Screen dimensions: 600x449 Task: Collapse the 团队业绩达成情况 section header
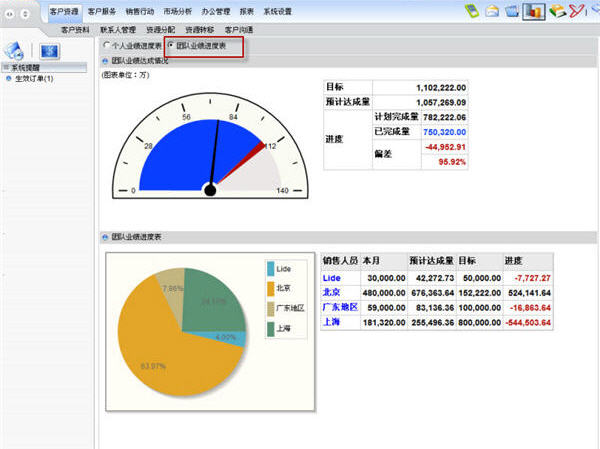coord(105,61)
